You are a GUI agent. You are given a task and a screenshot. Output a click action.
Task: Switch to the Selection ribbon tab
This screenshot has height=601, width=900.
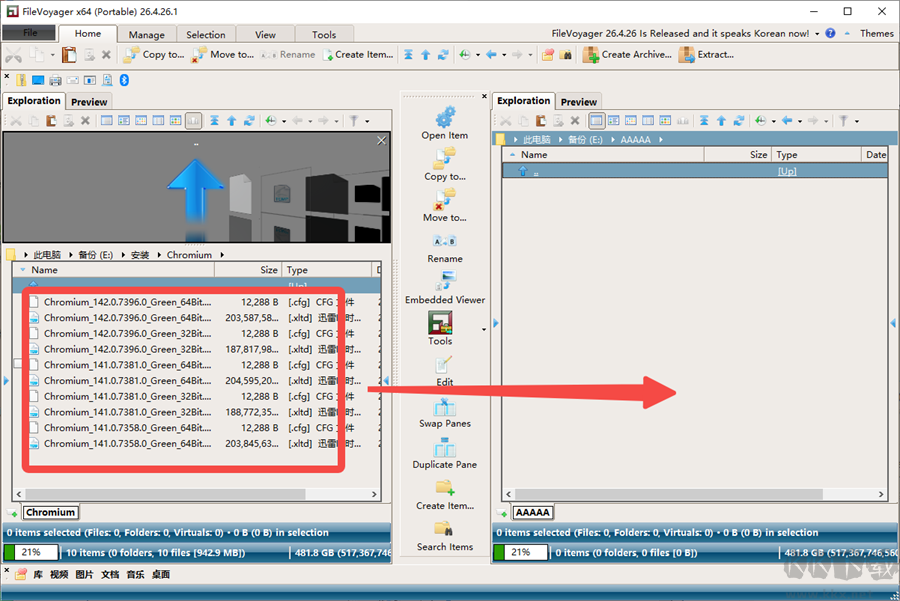coord(205,34)
